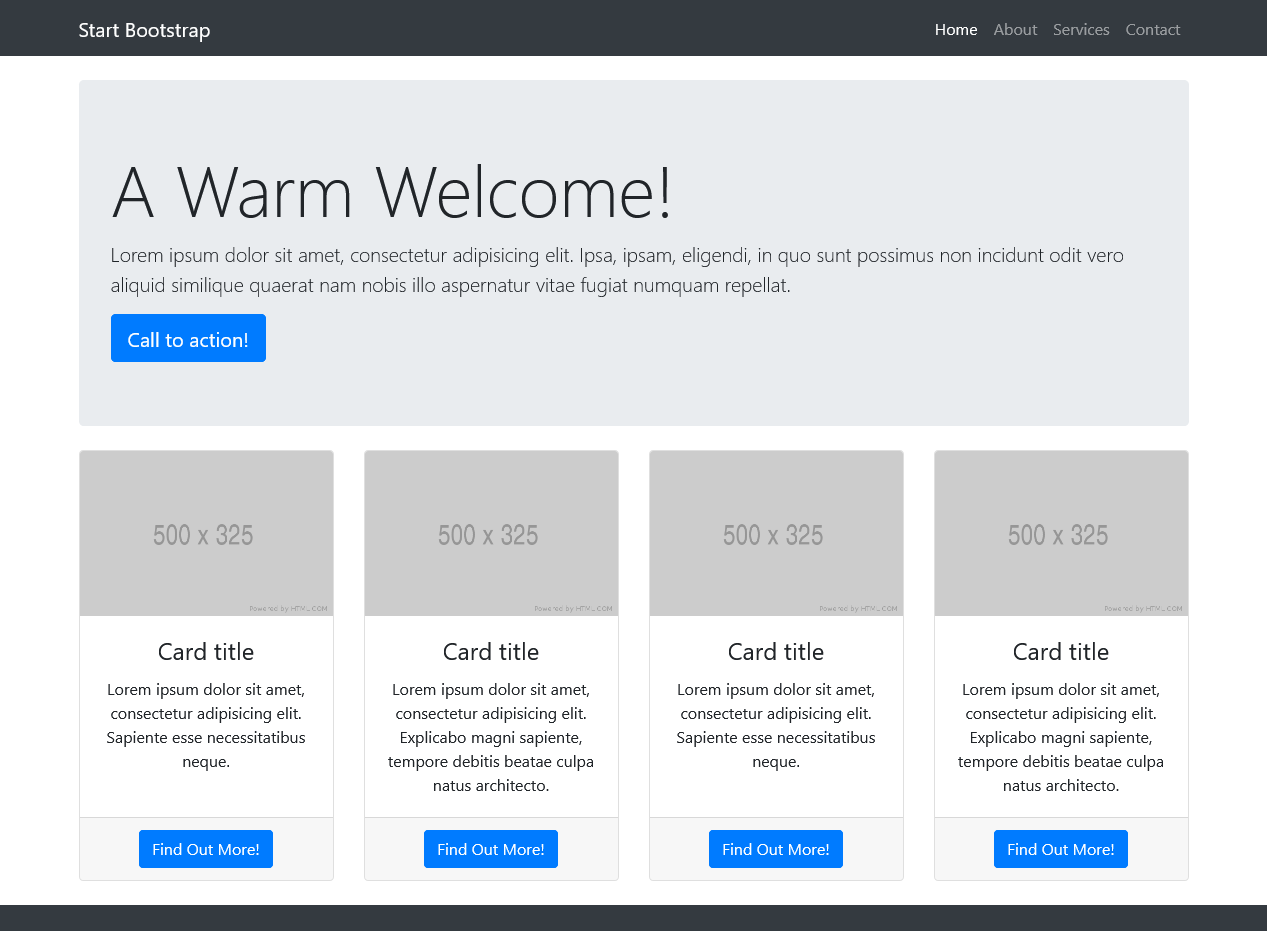Click the Start Bootstrap brand link
The height and width of the screenshot is (931, 1284).
click(x=144, y=30)
